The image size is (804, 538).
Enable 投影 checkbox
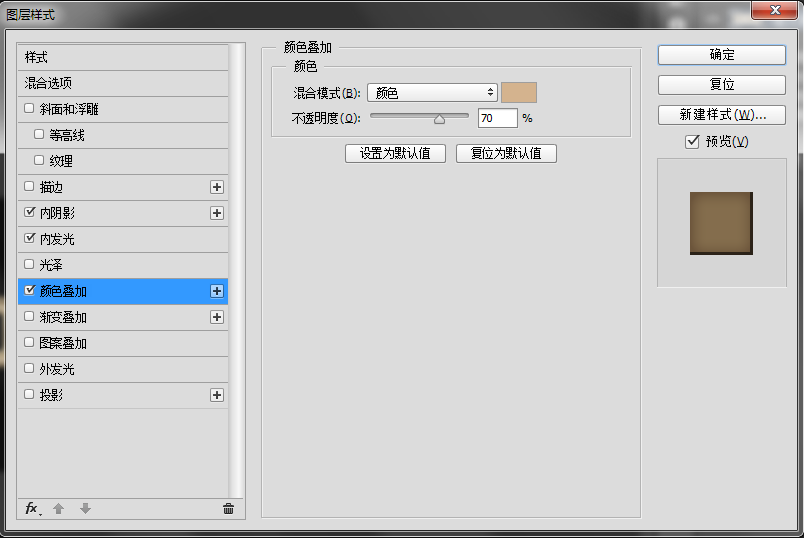pyautogui.click(x=29, y=394)
